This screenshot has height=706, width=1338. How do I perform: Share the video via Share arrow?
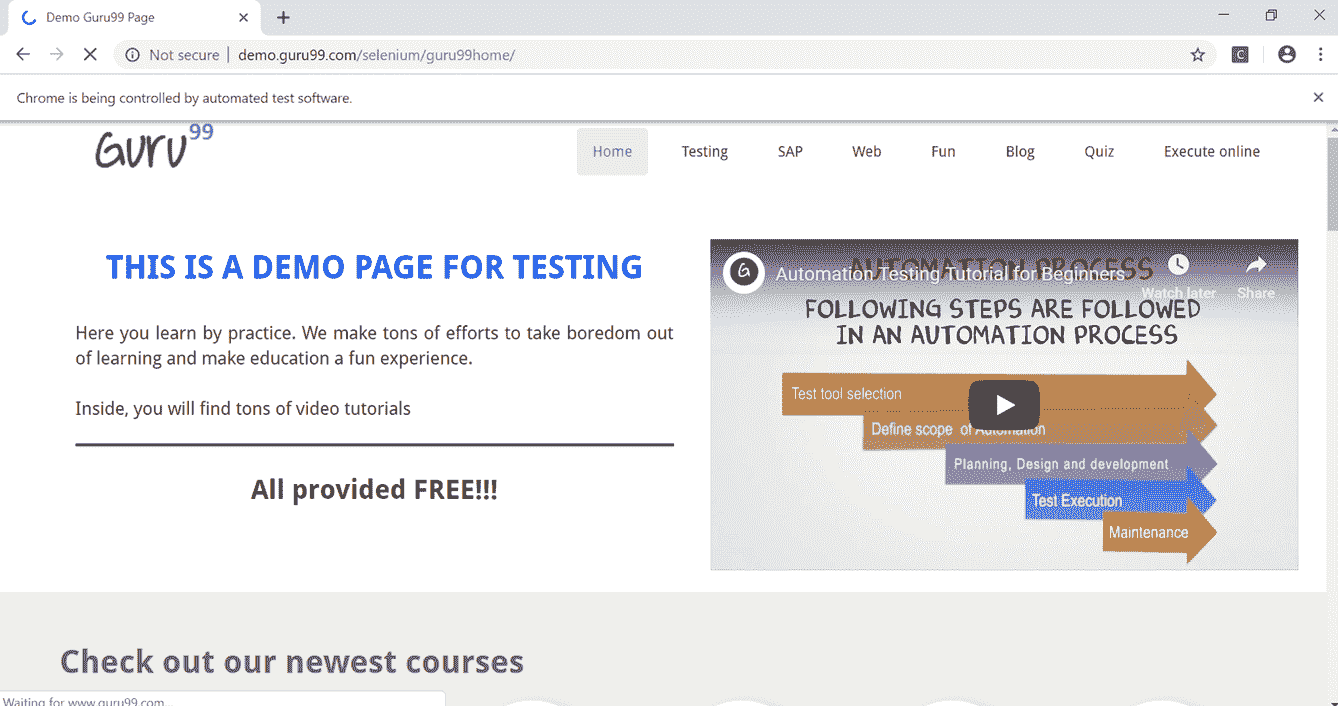tap(1256, 275)
